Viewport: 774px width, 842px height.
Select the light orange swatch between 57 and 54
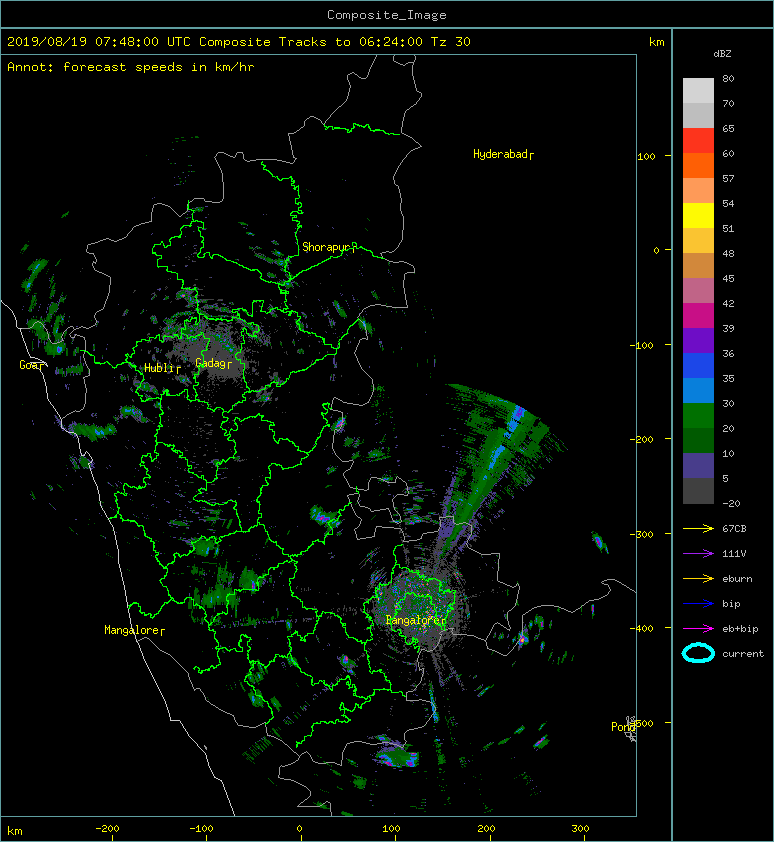coord(698,191)
